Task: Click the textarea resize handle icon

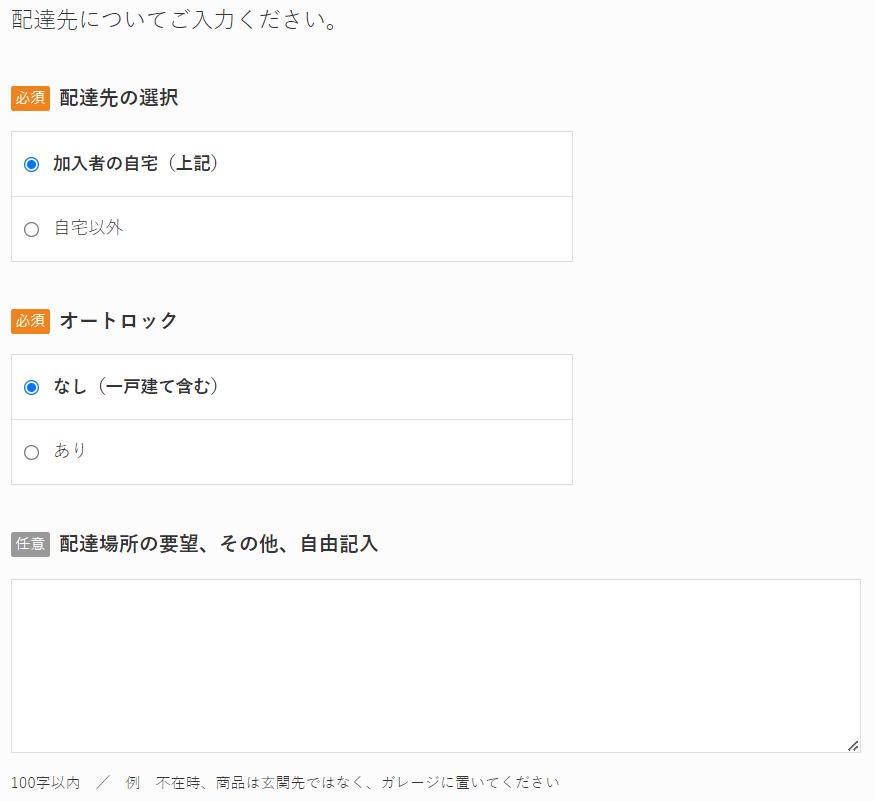Action: click(x=853, y=746)
